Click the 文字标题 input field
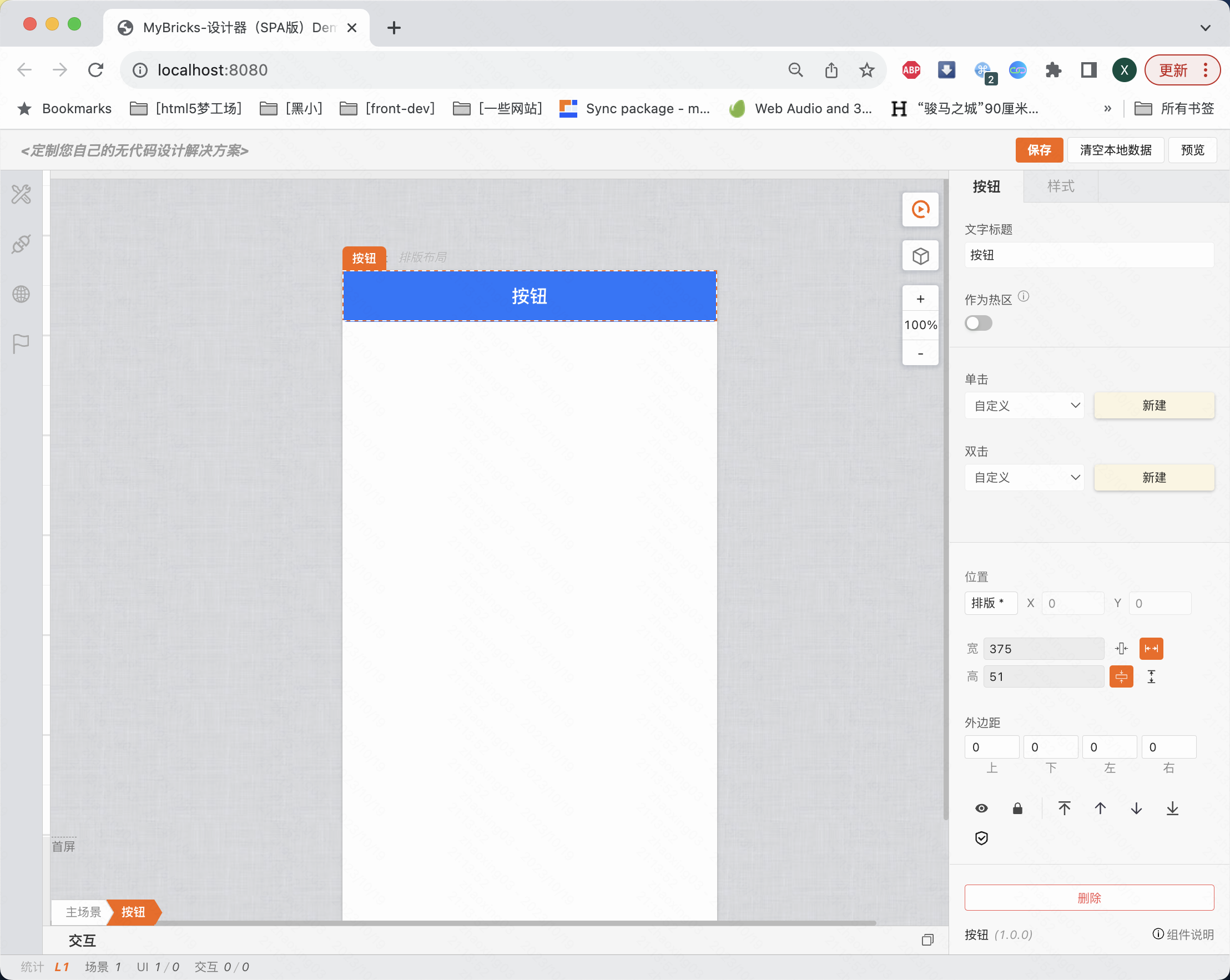The height and width of the screenshot is (980, 1230). click(1089, 255)
